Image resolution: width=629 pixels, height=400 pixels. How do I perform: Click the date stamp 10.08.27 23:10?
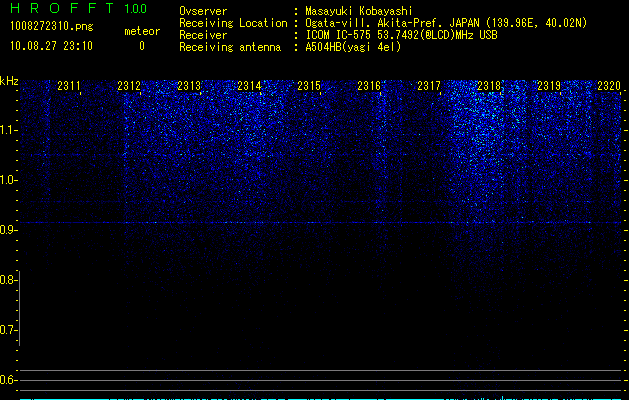point(51,46)
